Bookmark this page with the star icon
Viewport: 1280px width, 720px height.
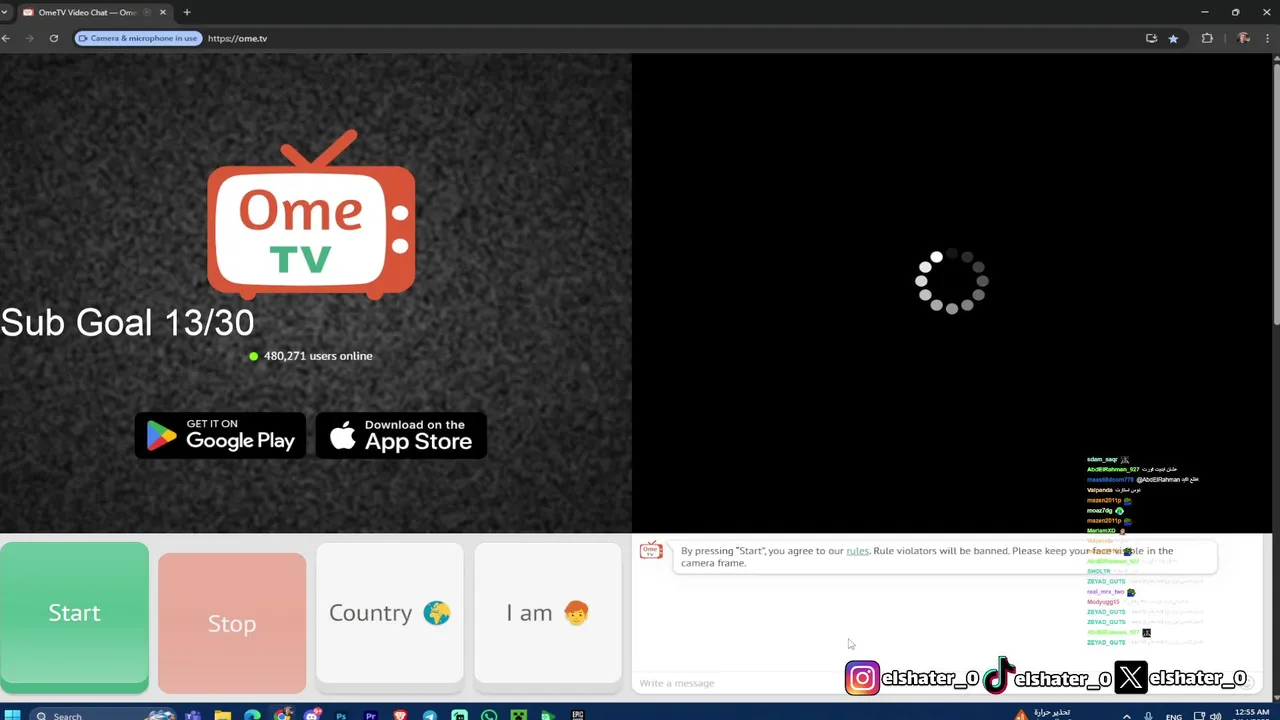point(1173,38)
